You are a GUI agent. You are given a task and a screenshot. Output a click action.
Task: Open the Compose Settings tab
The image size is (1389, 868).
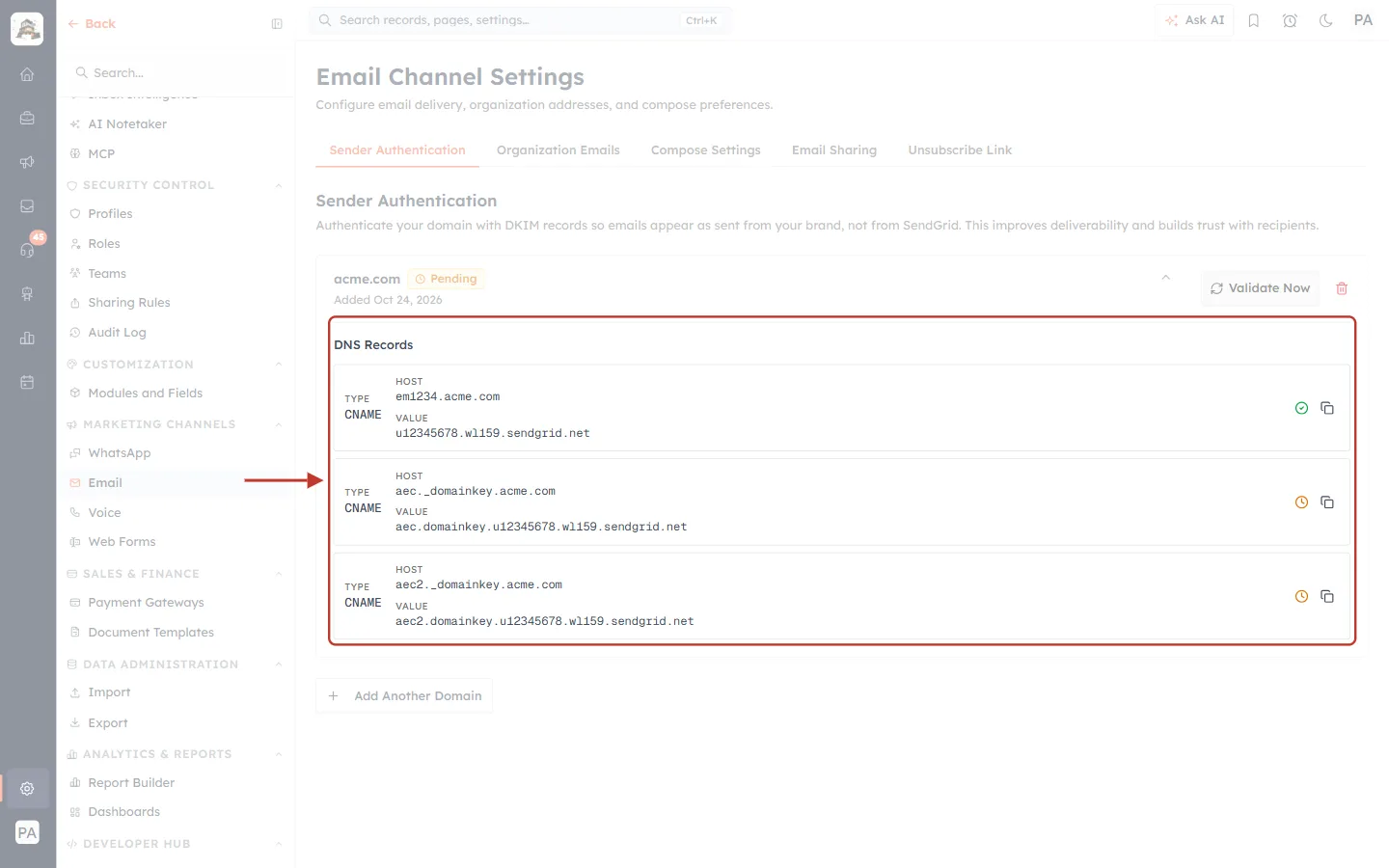click(706, 150)
